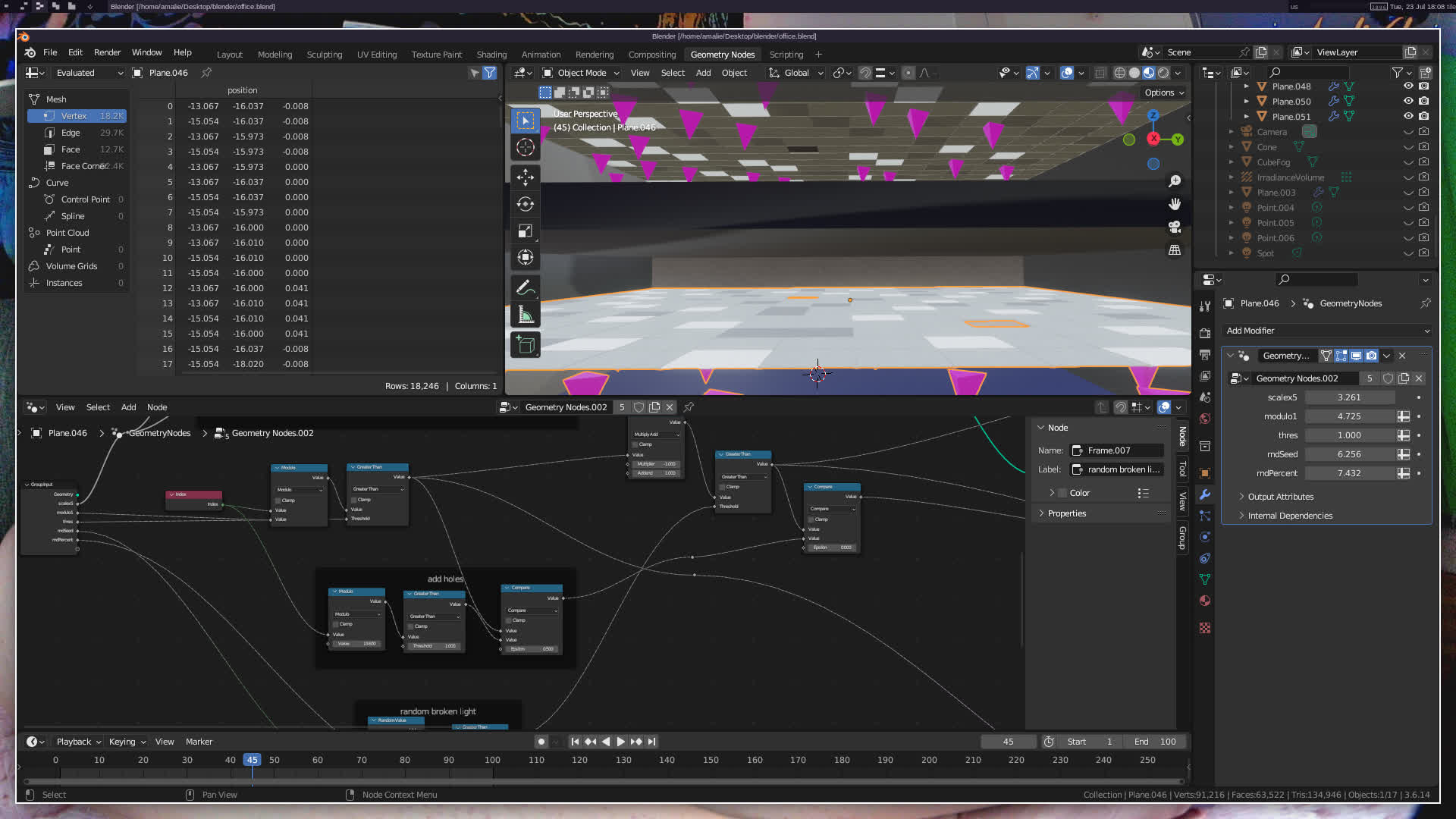Jump to the timeline end frame
This screenshot has width=1456, height=819.
652,742
